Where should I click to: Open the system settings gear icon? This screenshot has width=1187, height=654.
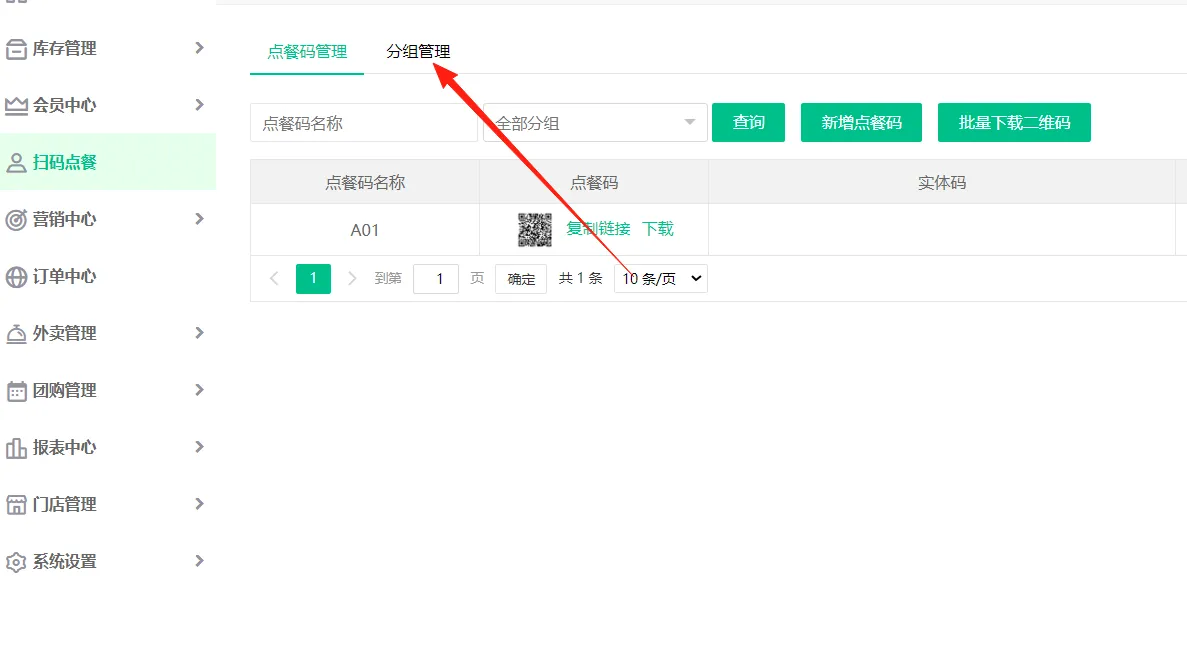(x=16, y=562)
